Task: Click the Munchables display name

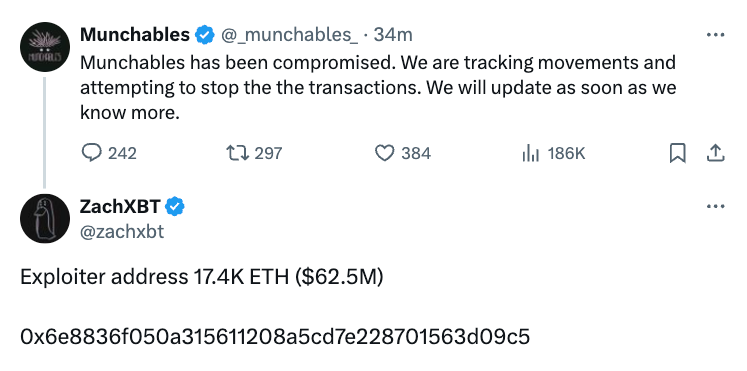Action: (x=135, y=34)
